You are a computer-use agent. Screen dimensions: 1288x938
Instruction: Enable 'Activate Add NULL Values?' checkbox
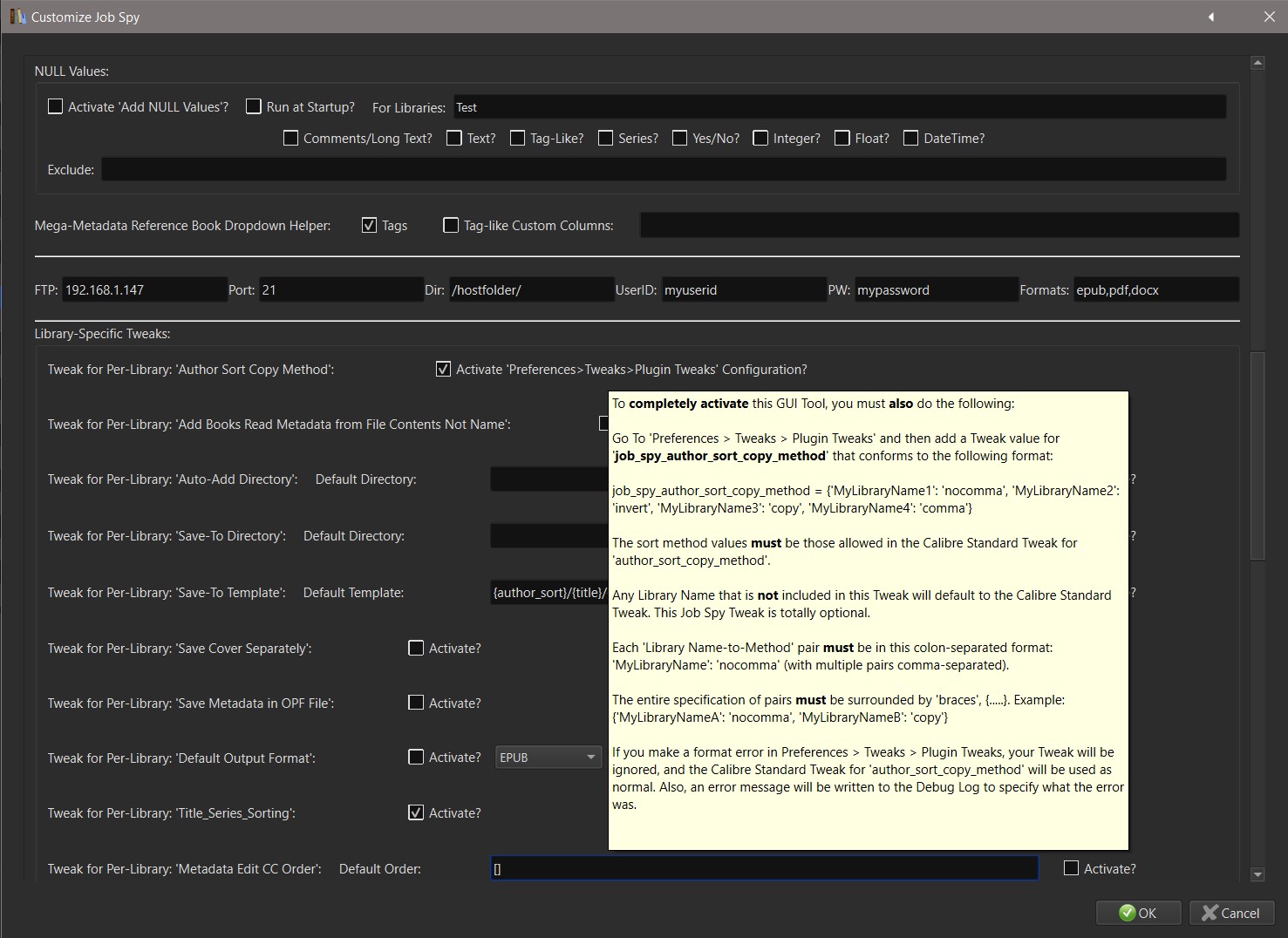56,107
